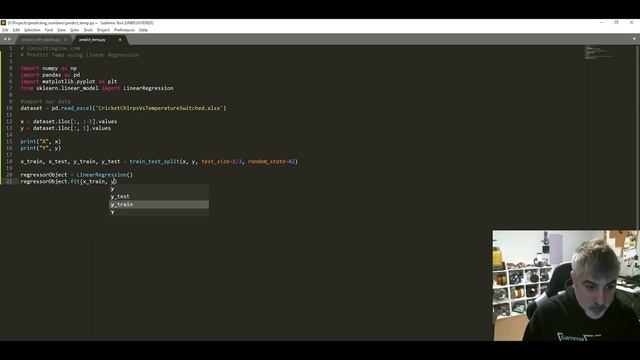The width and height of the screenshot is (640, 360).
Task: Click line number 10 in gutter
Action: [9, 108]
